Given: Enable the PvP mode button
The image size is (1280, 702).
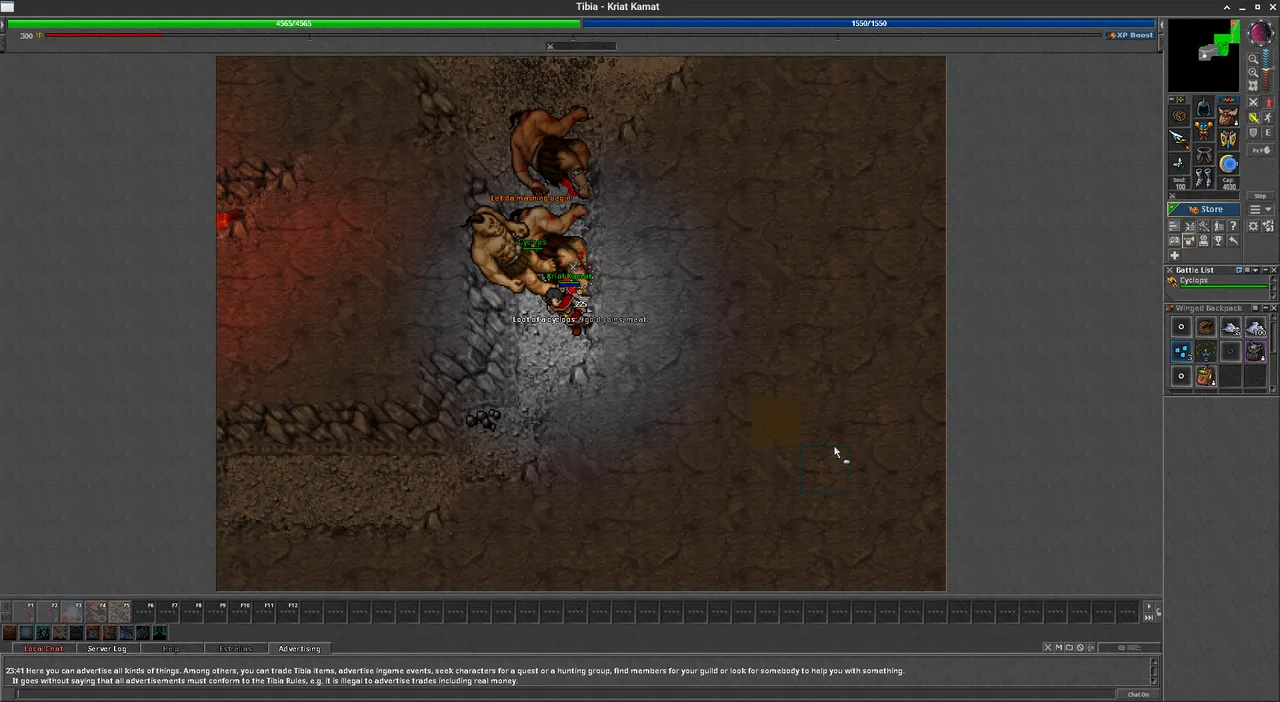Looking at the screenshot, I should coord(1261,150).
